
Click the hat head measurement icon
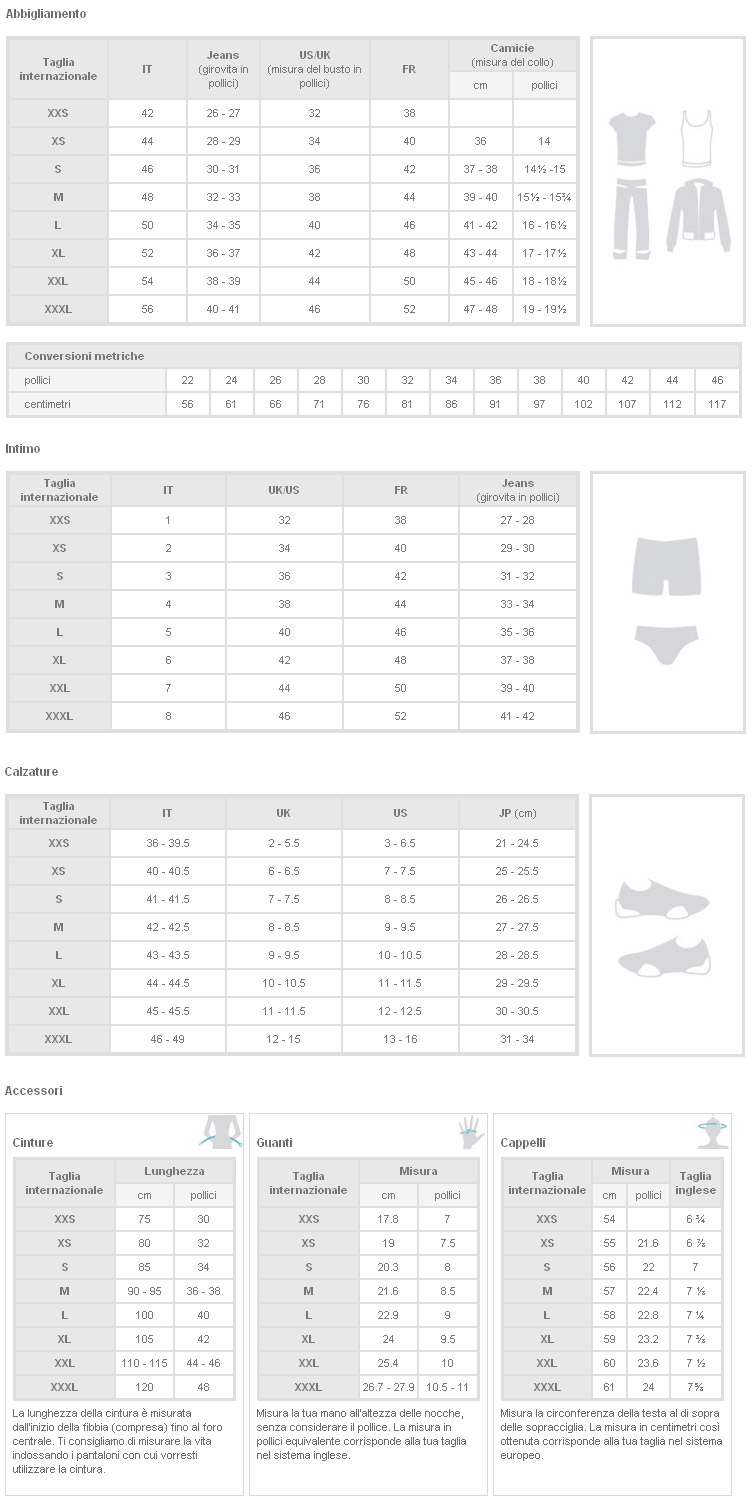pyautogui.click(x=712, y=1132)
